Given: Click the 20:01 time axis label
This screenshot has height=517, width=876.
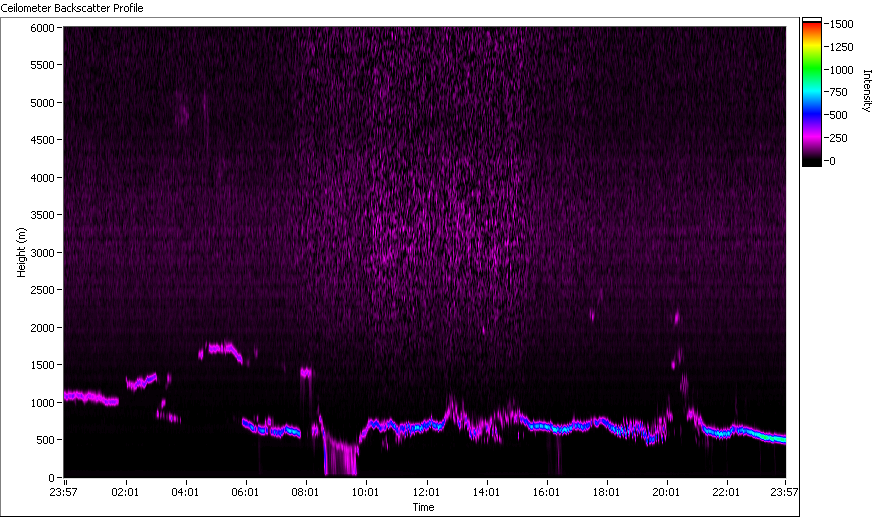Looking at the screenshot, I should tap(666, 492).
